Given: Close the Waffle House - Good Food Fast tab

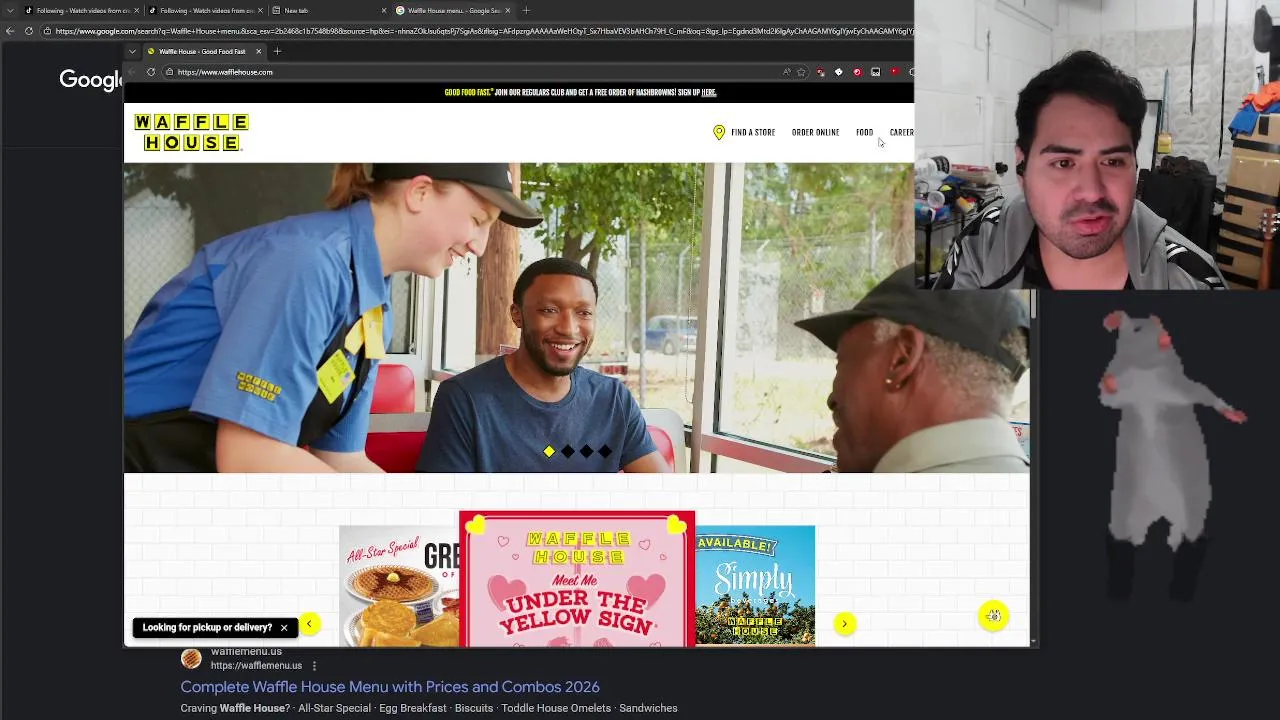Looking at the screenshot, I should point(258,51).
